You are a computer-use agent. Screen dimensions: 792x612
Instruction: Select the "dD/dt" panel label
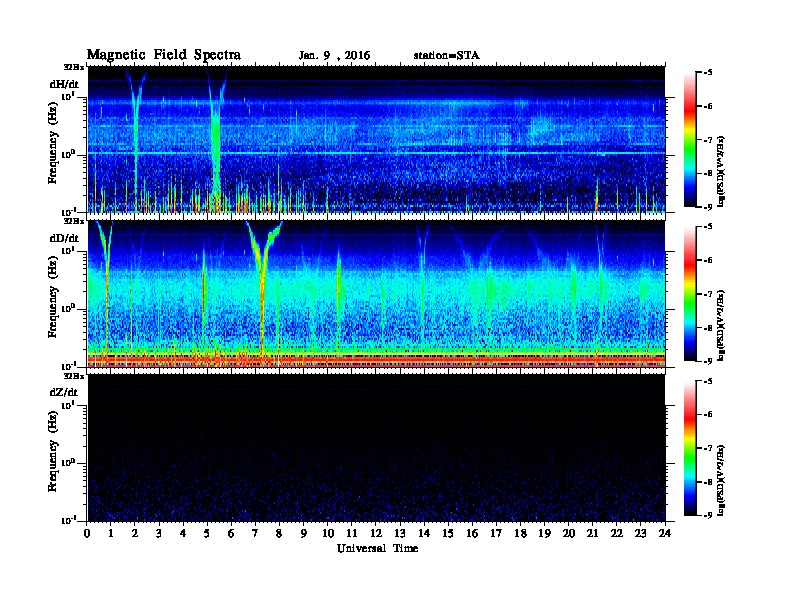(64, 238)
